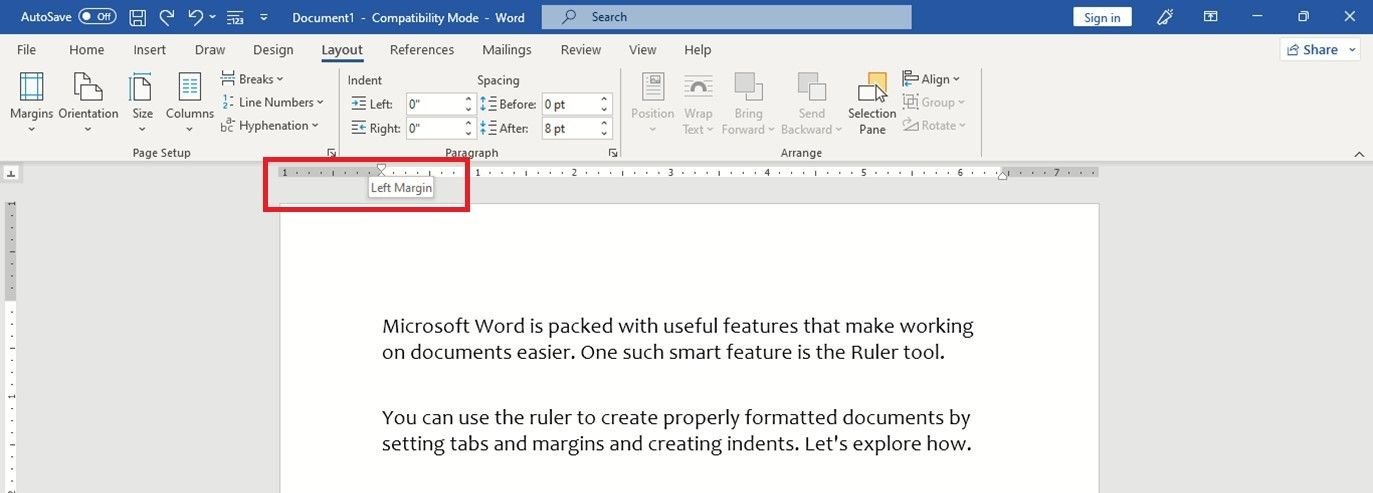Open the Review tab

click(x=581, y=50)
